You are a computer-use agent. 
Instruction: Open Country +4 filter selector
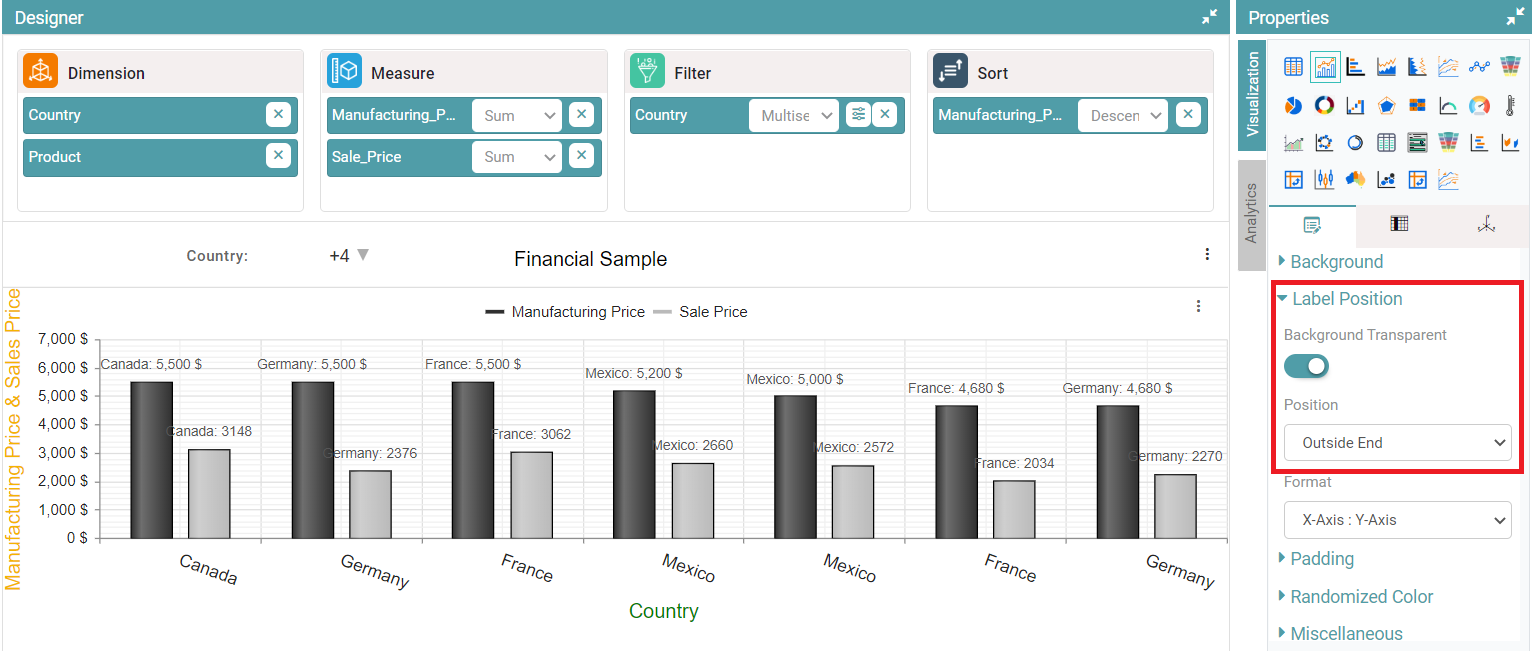[349, 256]
